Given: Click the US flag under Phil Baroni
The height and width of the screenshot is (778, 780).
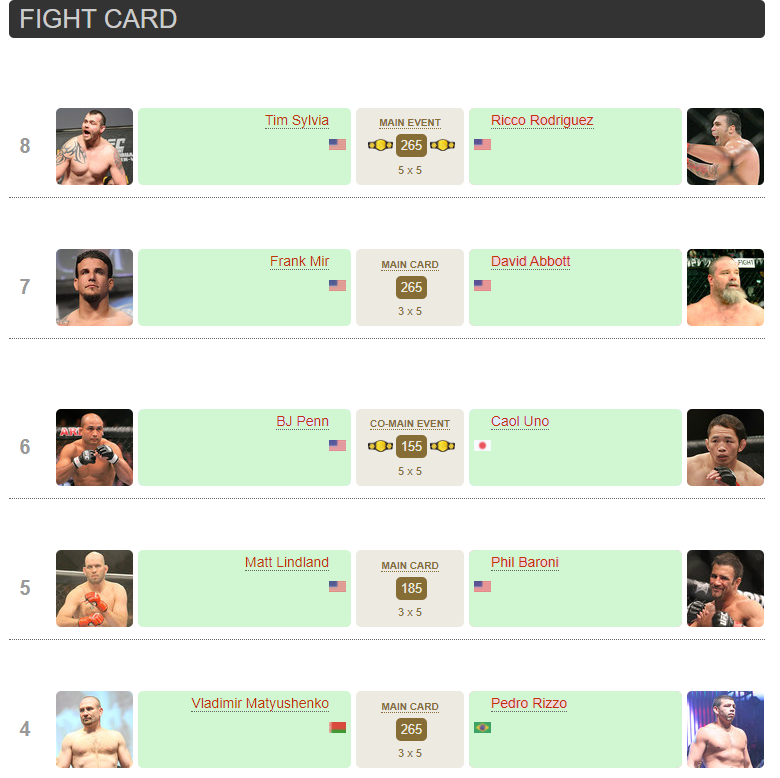Looking at the screenshot, I should pos(482,586).
